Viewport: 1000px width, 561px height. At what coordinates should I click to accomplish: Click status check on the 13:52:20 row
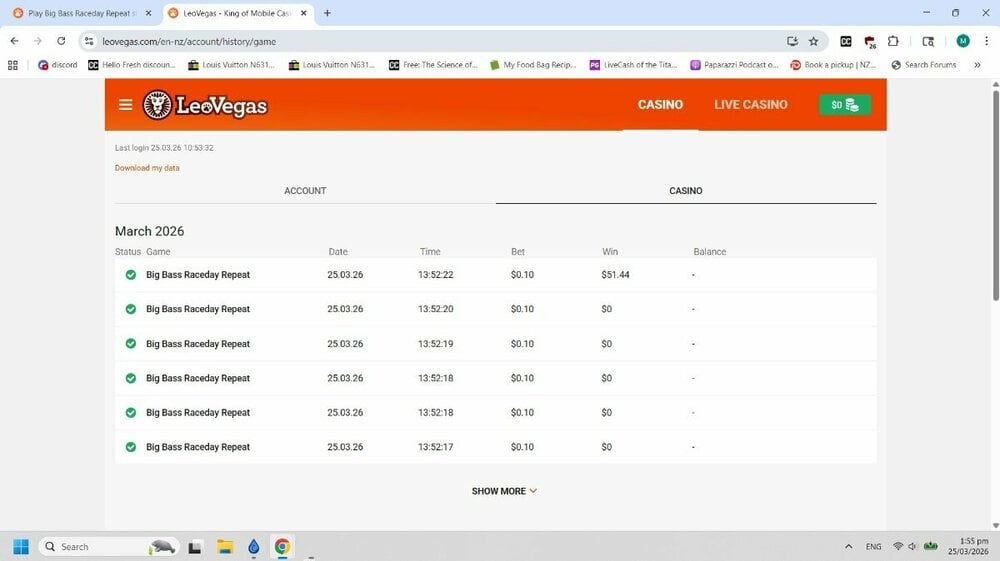[131, 309]
